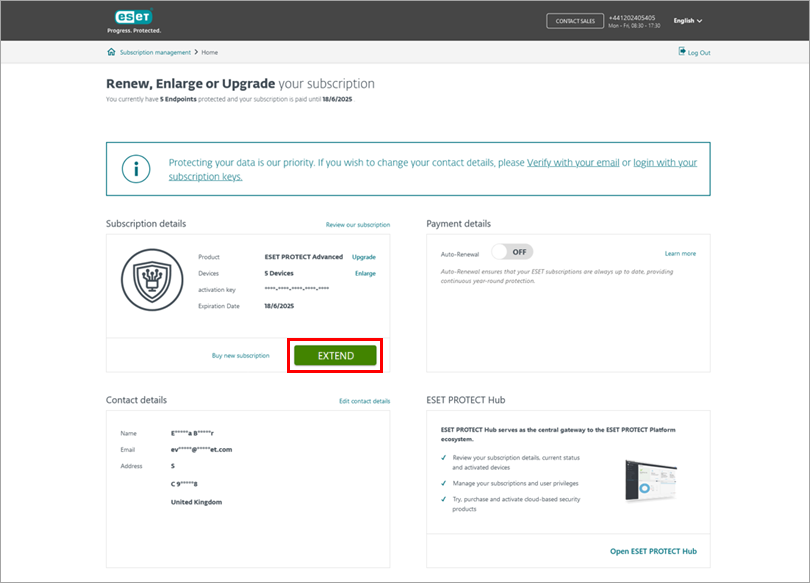Click the Enlarge link beside devices
This screenshot has width=810, height=583.
pos(365,273)
